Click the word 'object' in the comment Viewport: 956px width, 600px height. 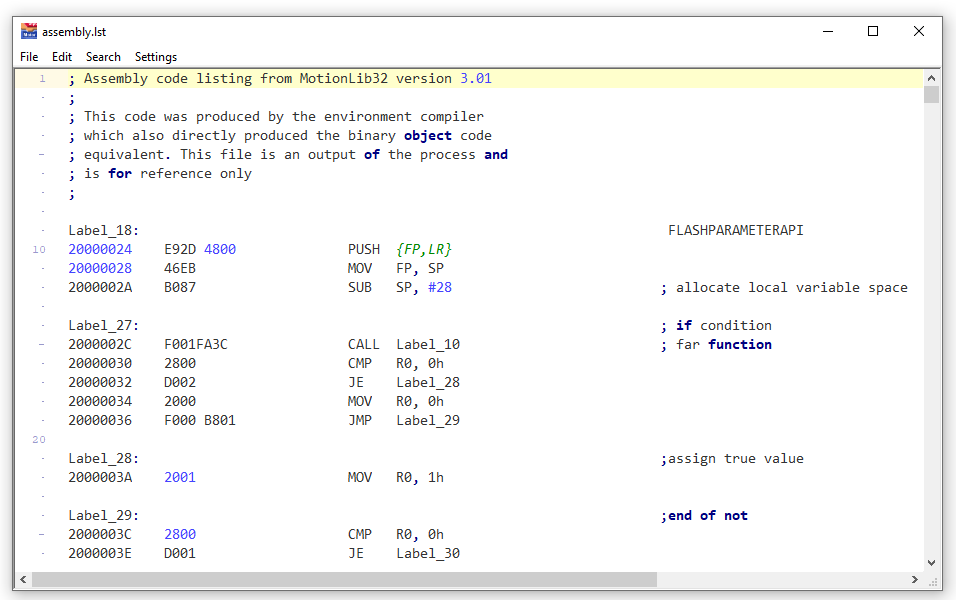[428, 135]
